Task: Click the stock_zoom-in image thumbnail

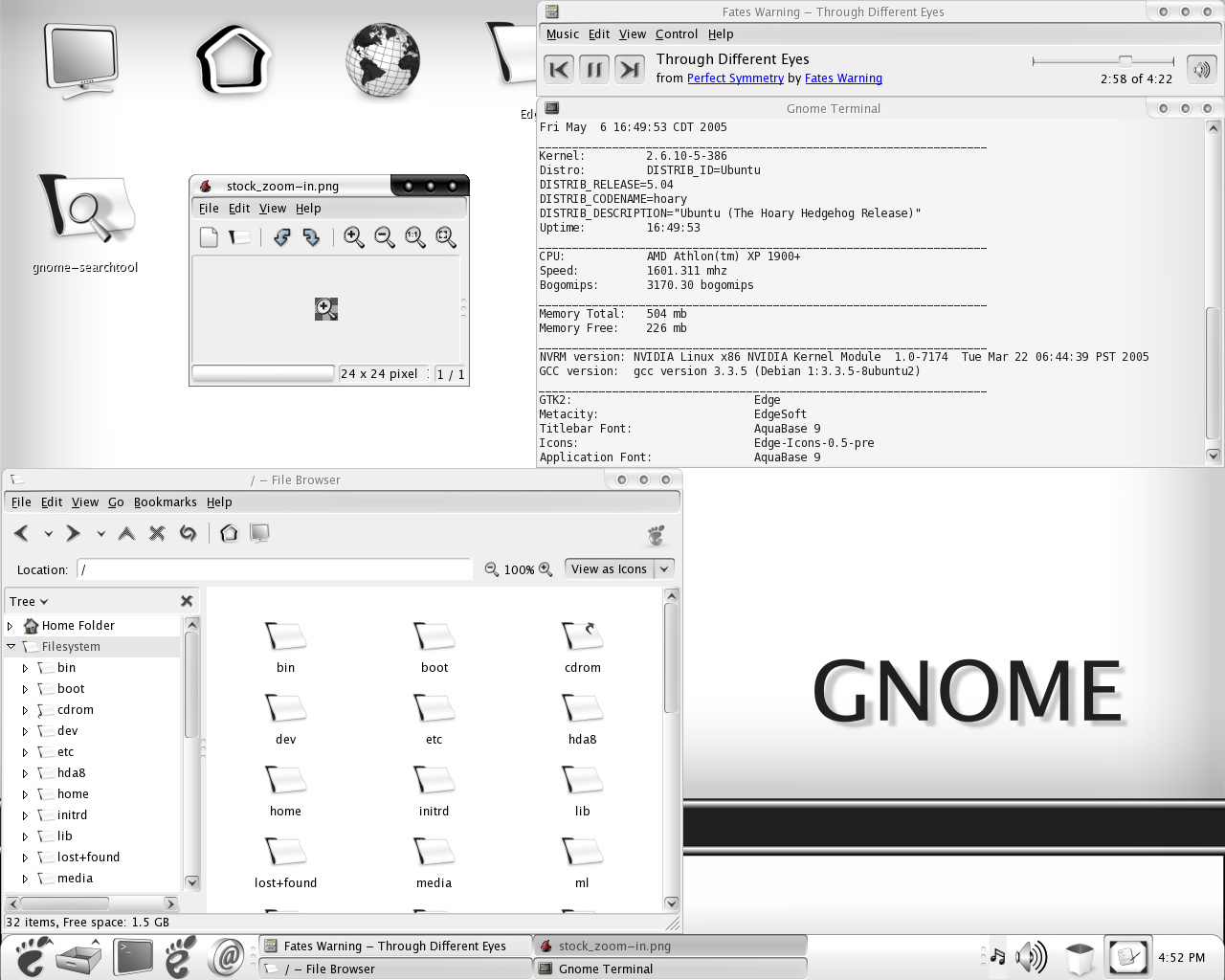Action: [x=326, y=308]
